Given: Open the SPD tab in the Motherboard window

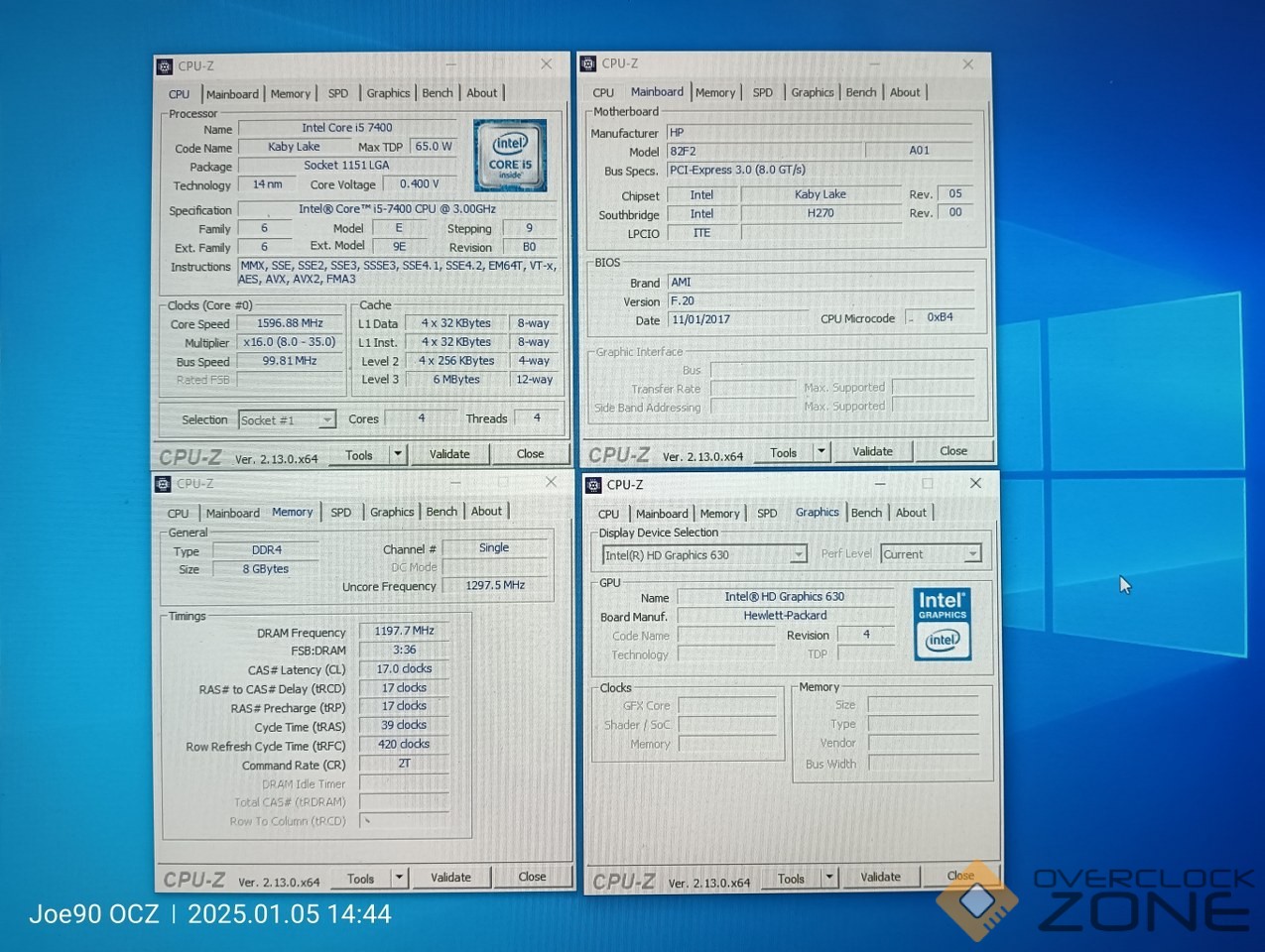Looking at the screenshot, I should (763, 92).
